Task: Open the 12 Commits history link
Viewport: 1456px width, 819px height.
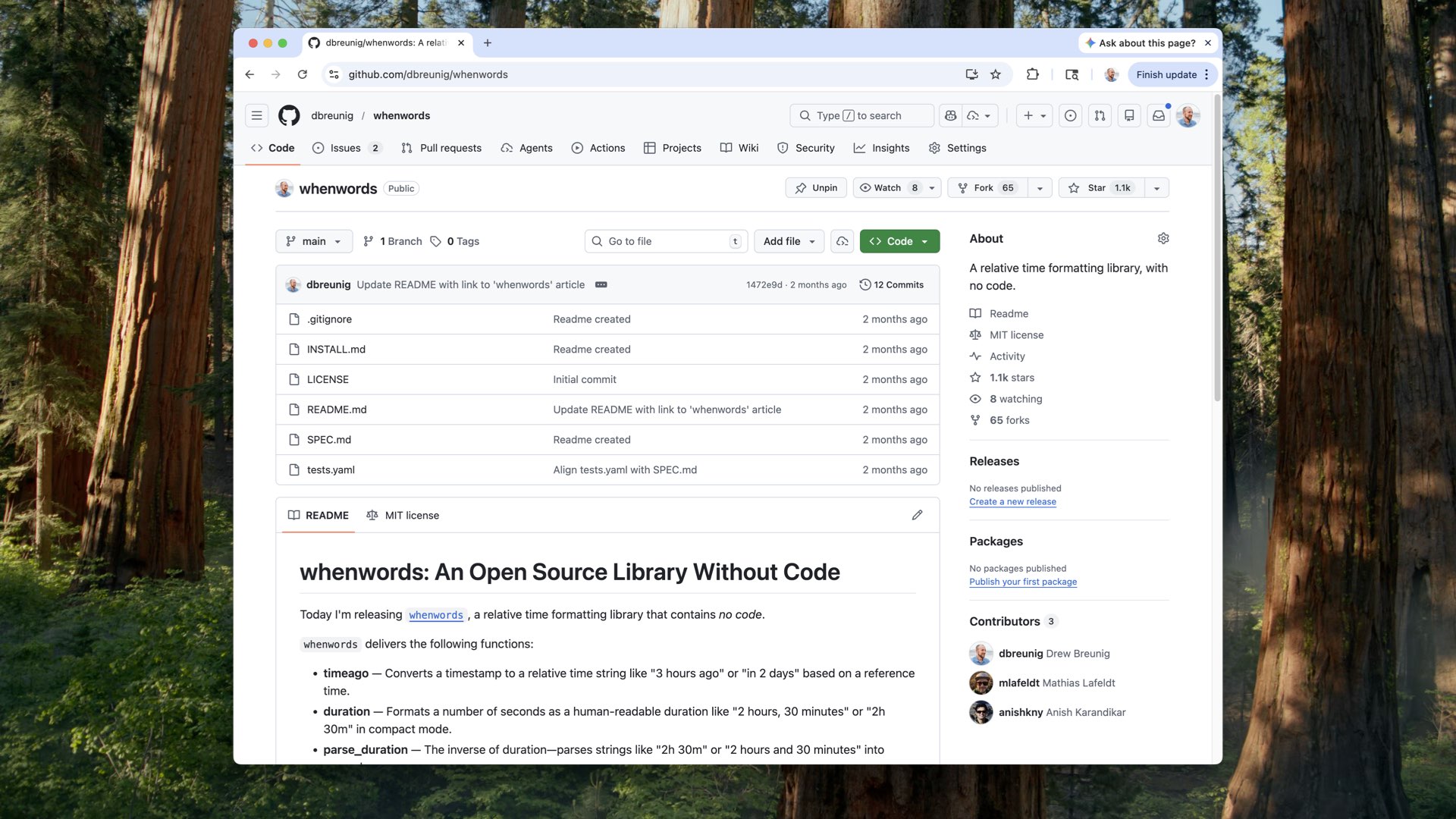Action: pos(891,284)
